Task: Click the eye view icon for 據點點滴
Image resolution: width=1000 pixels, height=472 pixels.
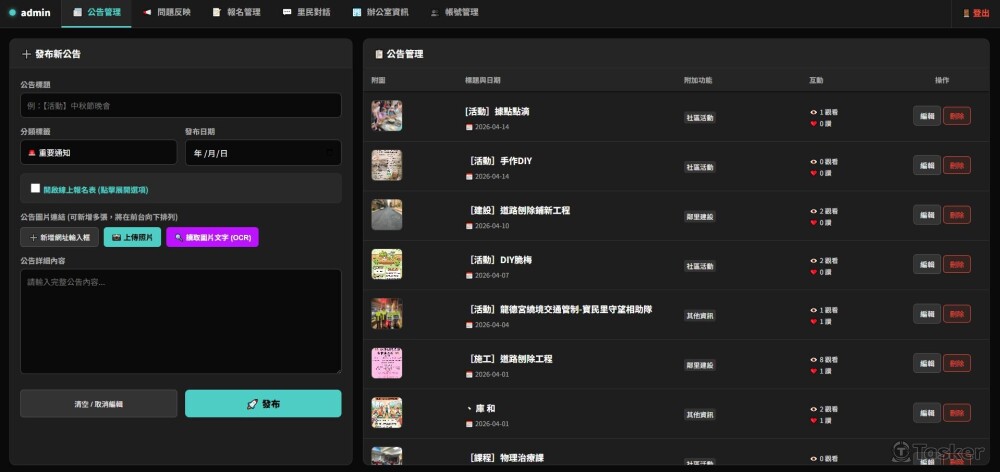Action: 813,112
